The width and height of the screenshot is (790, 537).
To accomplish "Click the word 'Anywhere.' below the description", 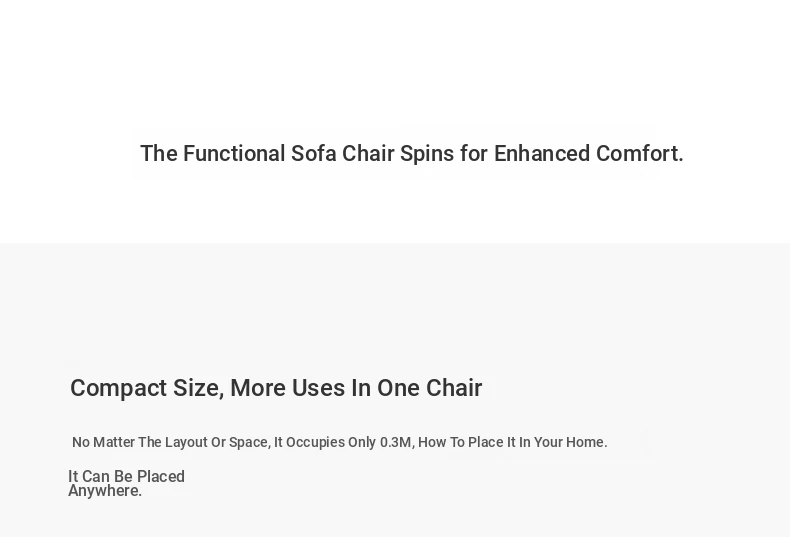I will point(105,491).
